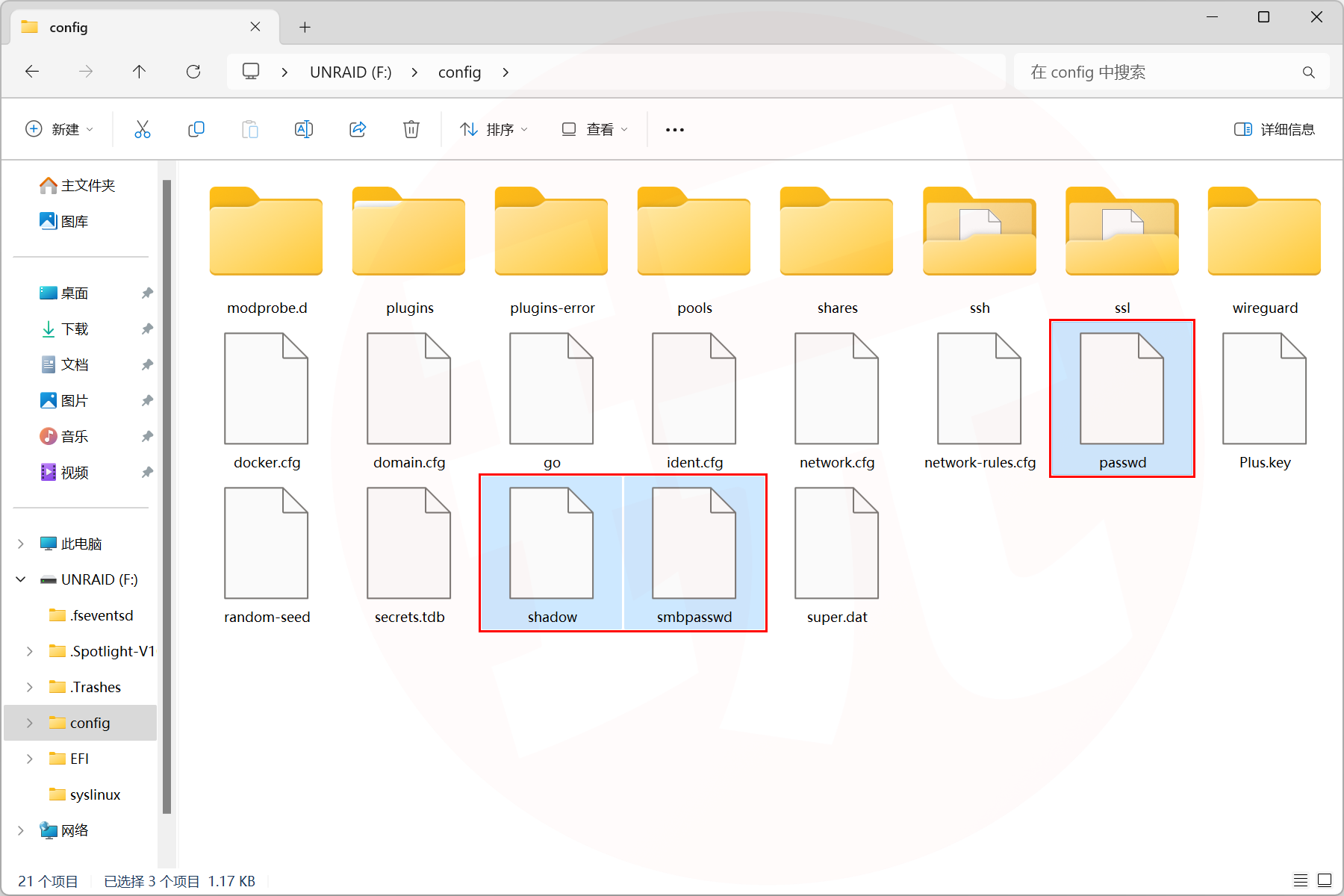Toggle the details pane (详细信息)
The image size is (1344, 896).
point(1275,129)
